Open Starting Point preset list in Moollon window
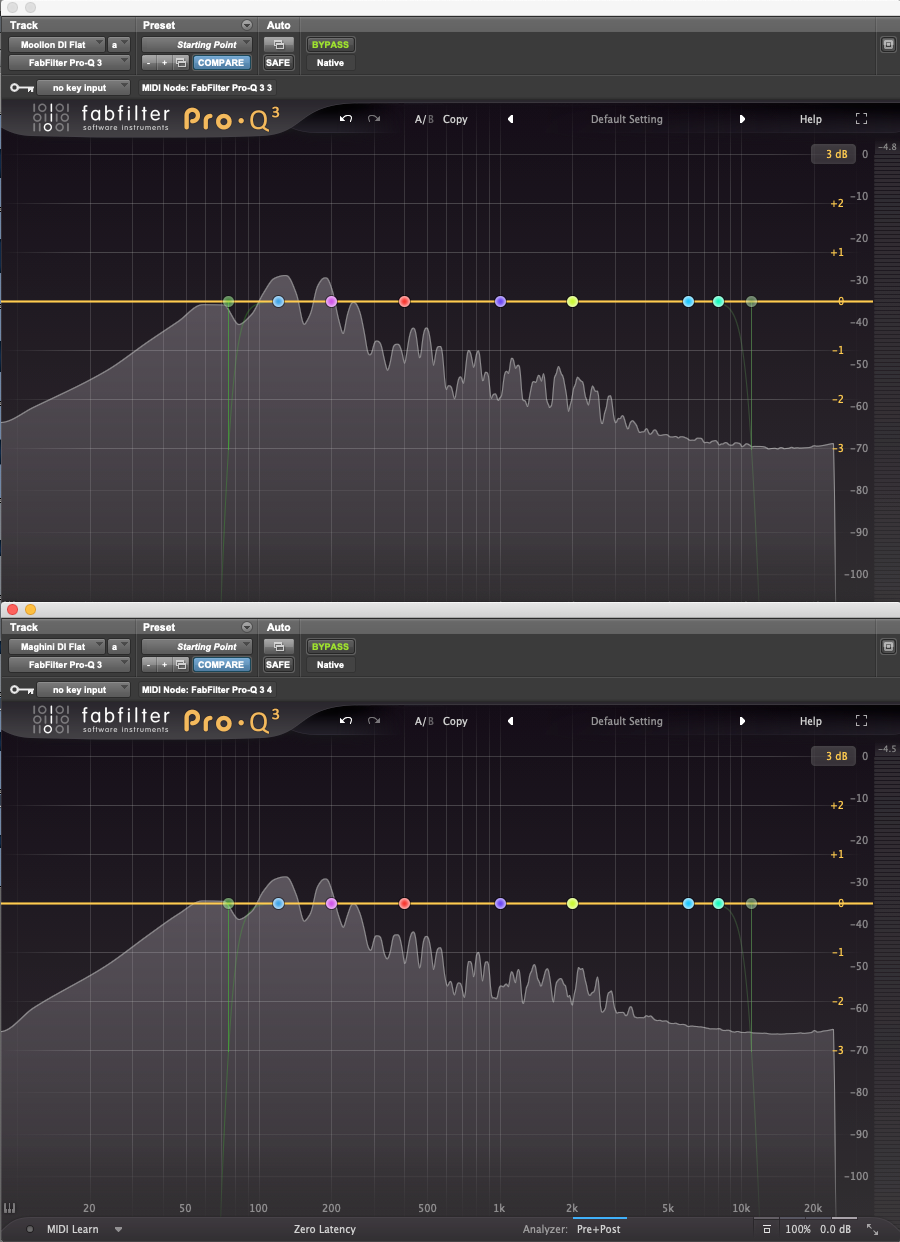Viewport: 900px width, 1242px height. click(x=197, y=45)
